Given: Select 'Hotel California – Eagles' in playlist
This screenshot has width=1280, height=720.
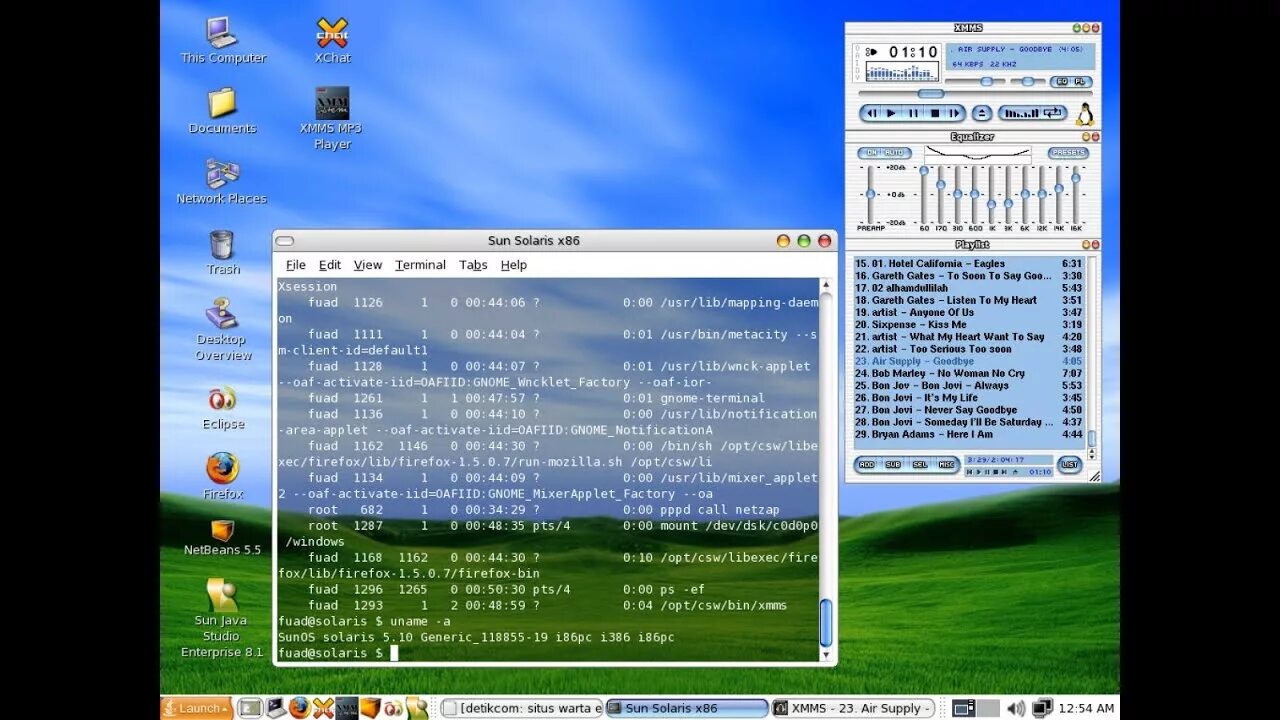Looking at the screenshot, I should (x=968, y=264).
